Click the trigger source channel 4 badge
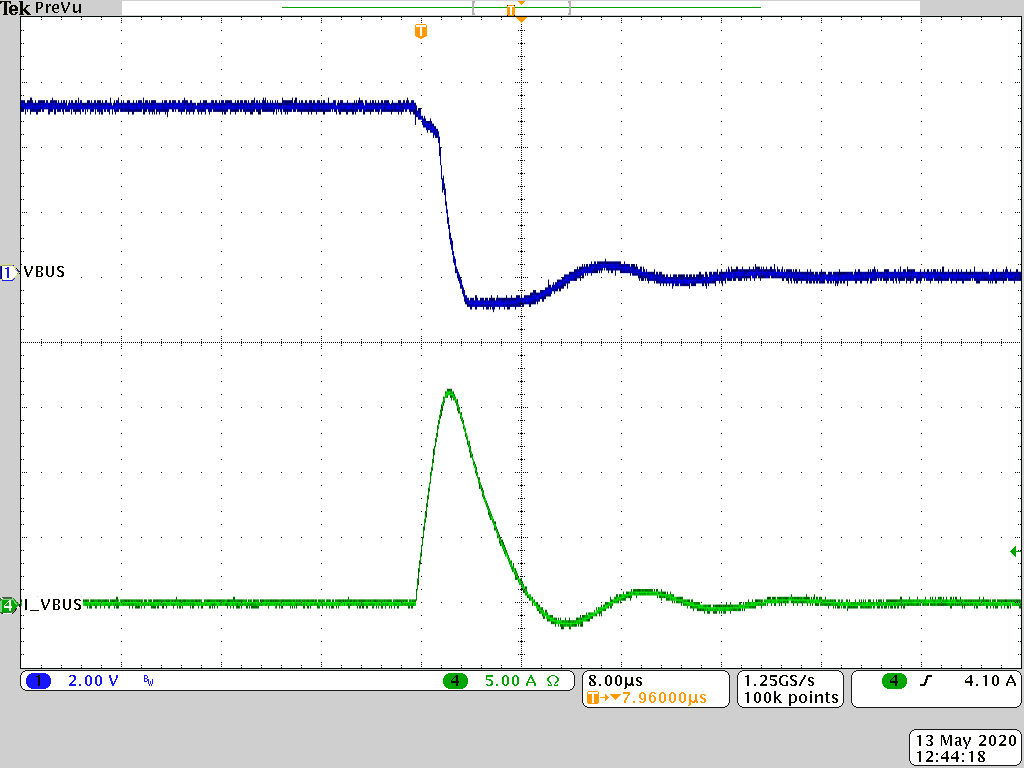The height and width of the screenshot is (768, 1024). tap(894, 681)
